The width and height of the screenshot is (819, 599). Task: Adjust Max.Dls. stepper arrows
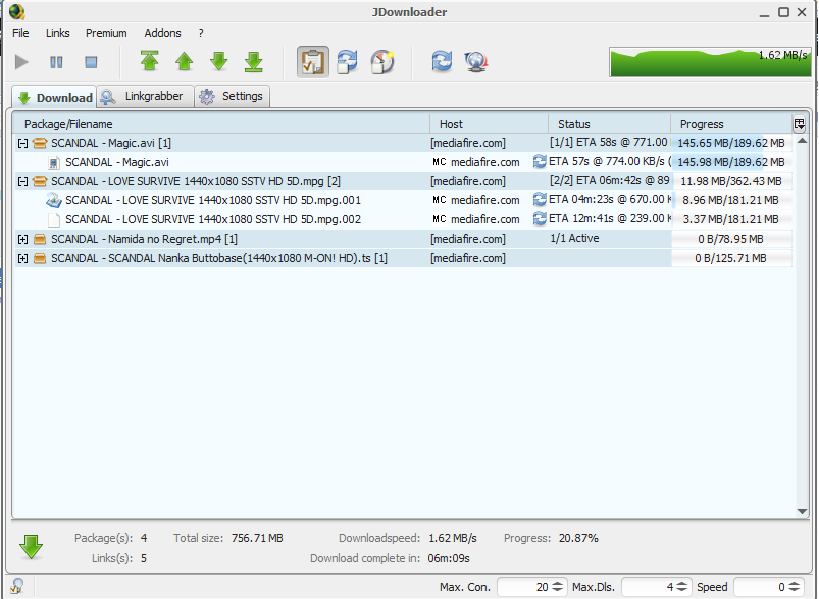click(682, 587)
